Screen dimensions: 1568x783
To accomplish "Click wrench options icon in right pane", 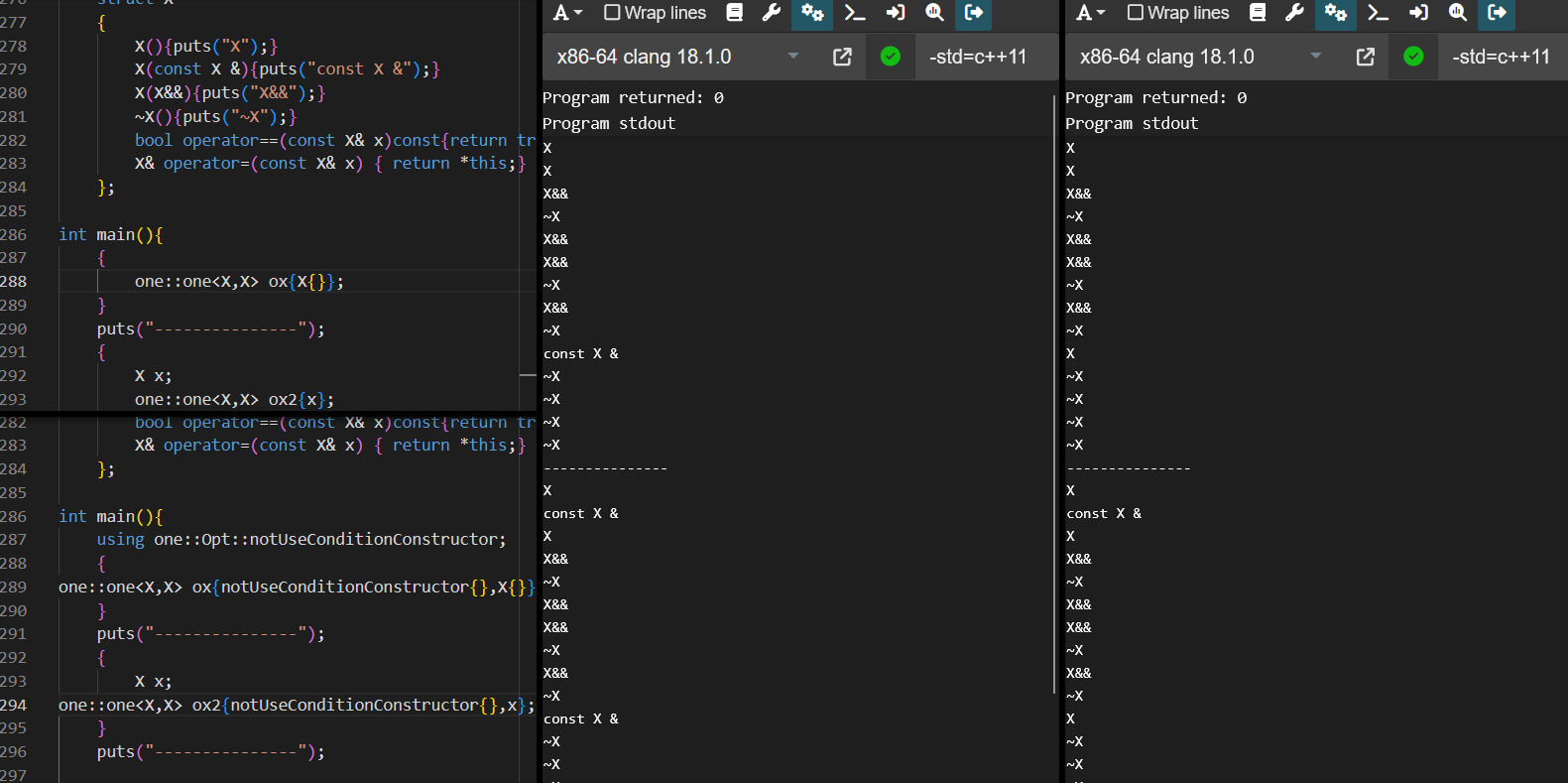I will click(1294, 13).
